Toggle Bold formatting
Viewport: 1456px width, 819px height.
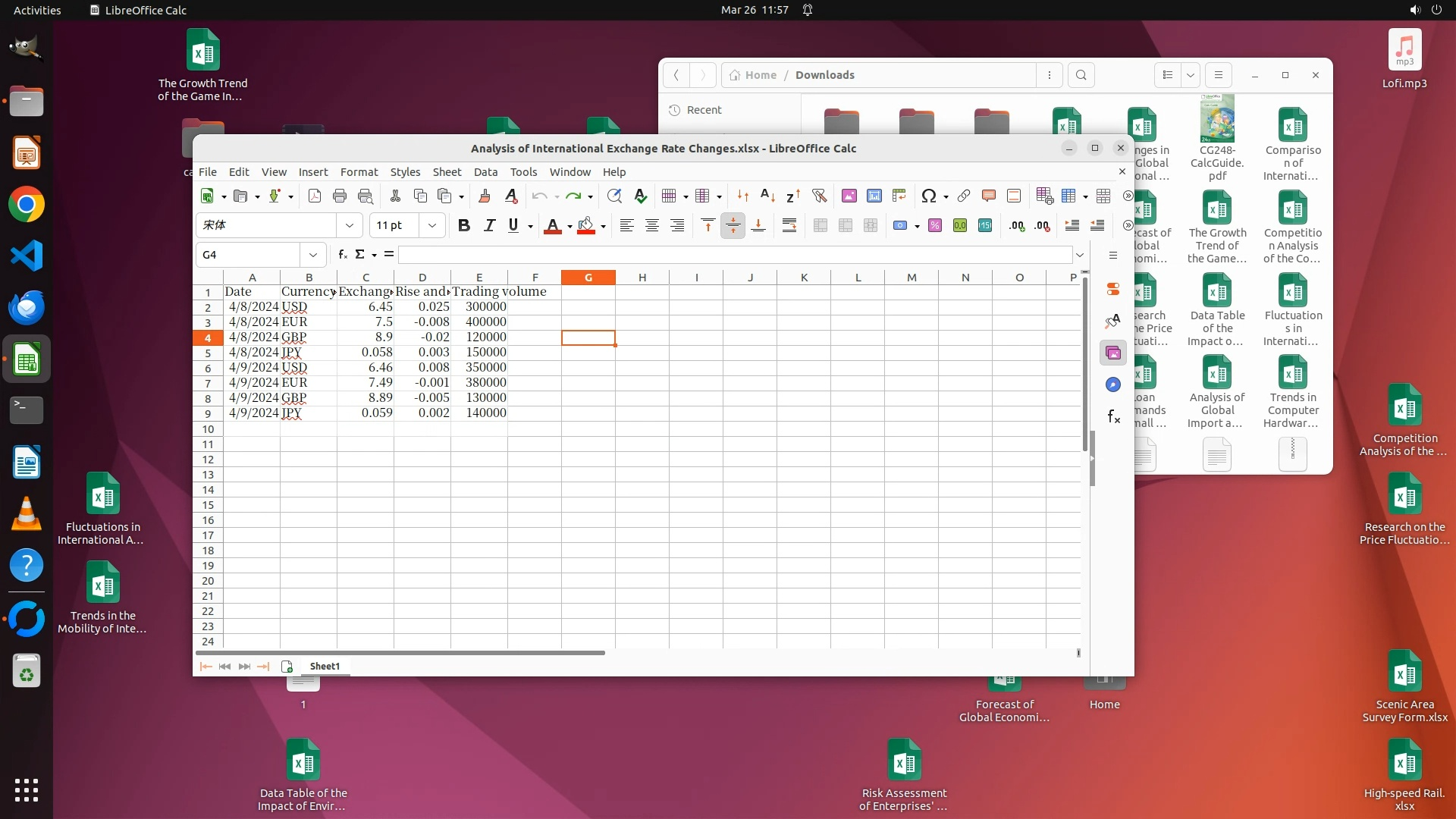pyautogui.click(x=463, y=225)
